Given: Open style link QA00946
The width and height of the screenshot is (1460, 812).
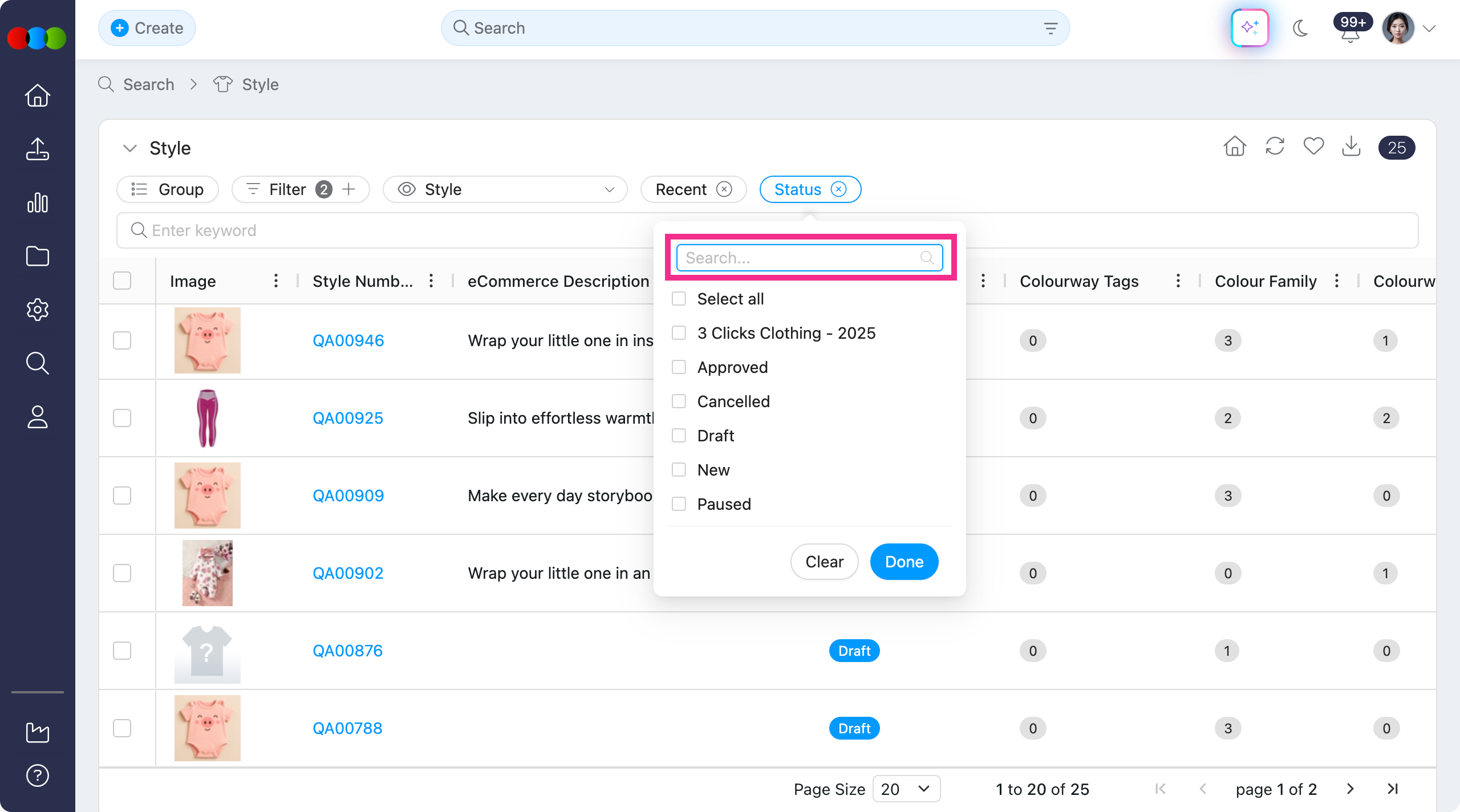Looking at the screenshot, I should pos(348,340).
